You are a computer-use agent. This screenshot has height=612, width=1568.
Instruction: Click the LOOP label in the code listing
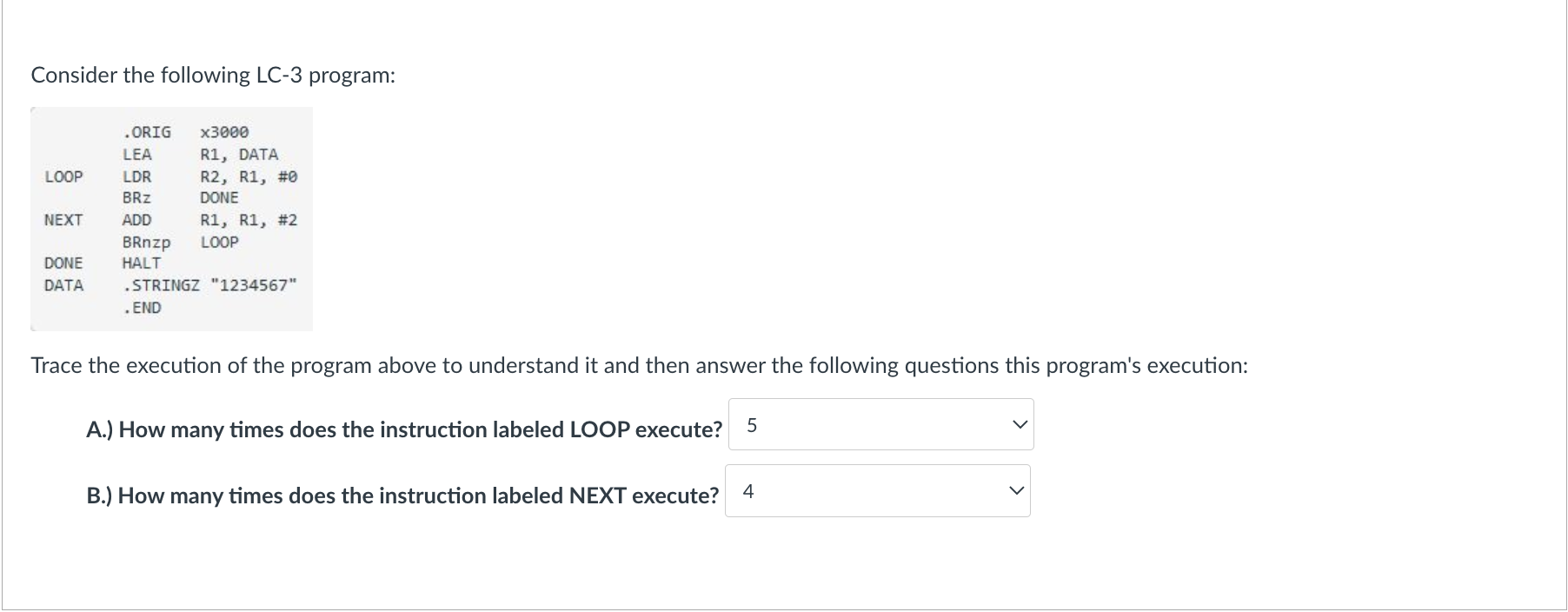click(63, 176)
